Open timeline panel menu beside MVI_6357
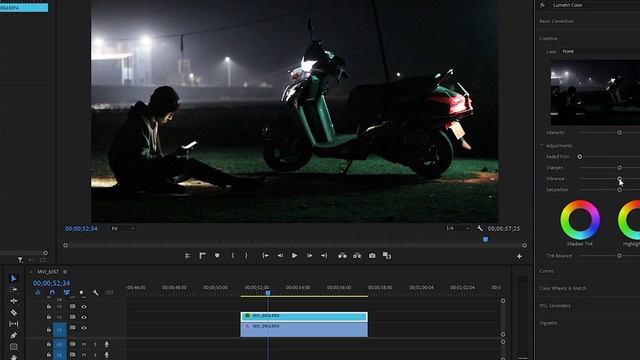 [65, 272]
